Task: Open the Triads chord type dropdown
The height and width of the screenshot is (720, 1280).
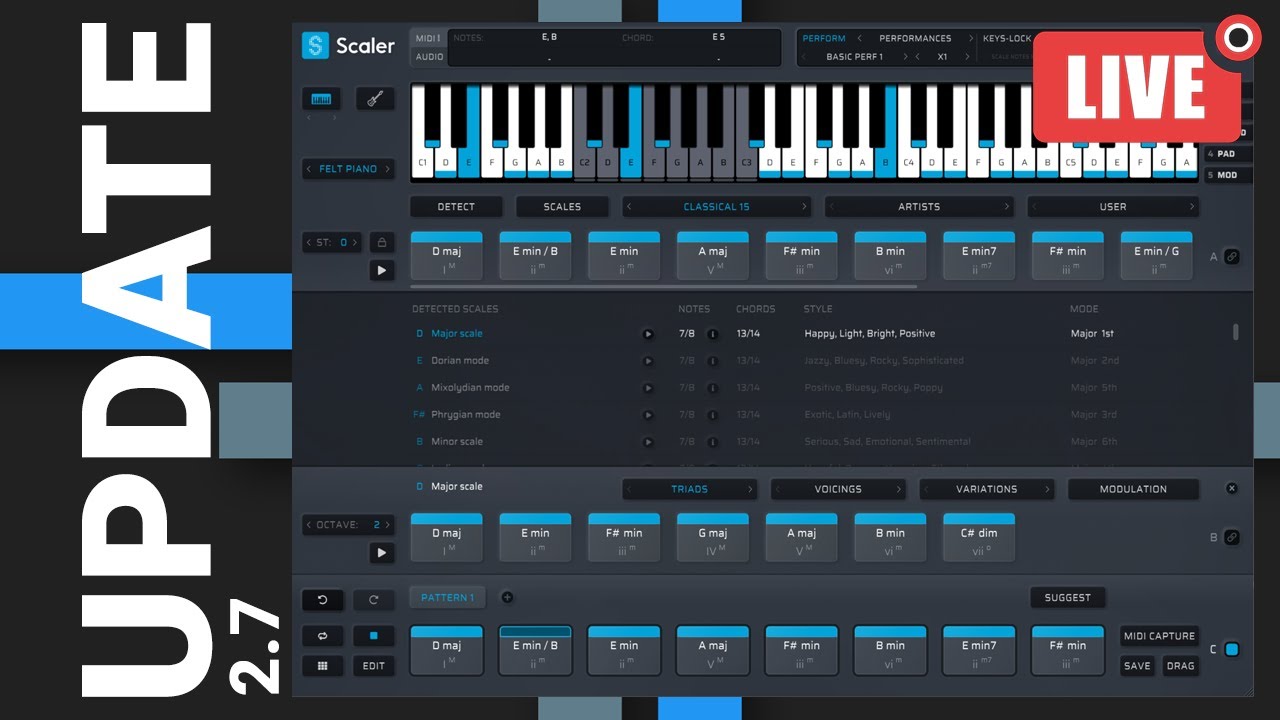Action: (689, 489)
